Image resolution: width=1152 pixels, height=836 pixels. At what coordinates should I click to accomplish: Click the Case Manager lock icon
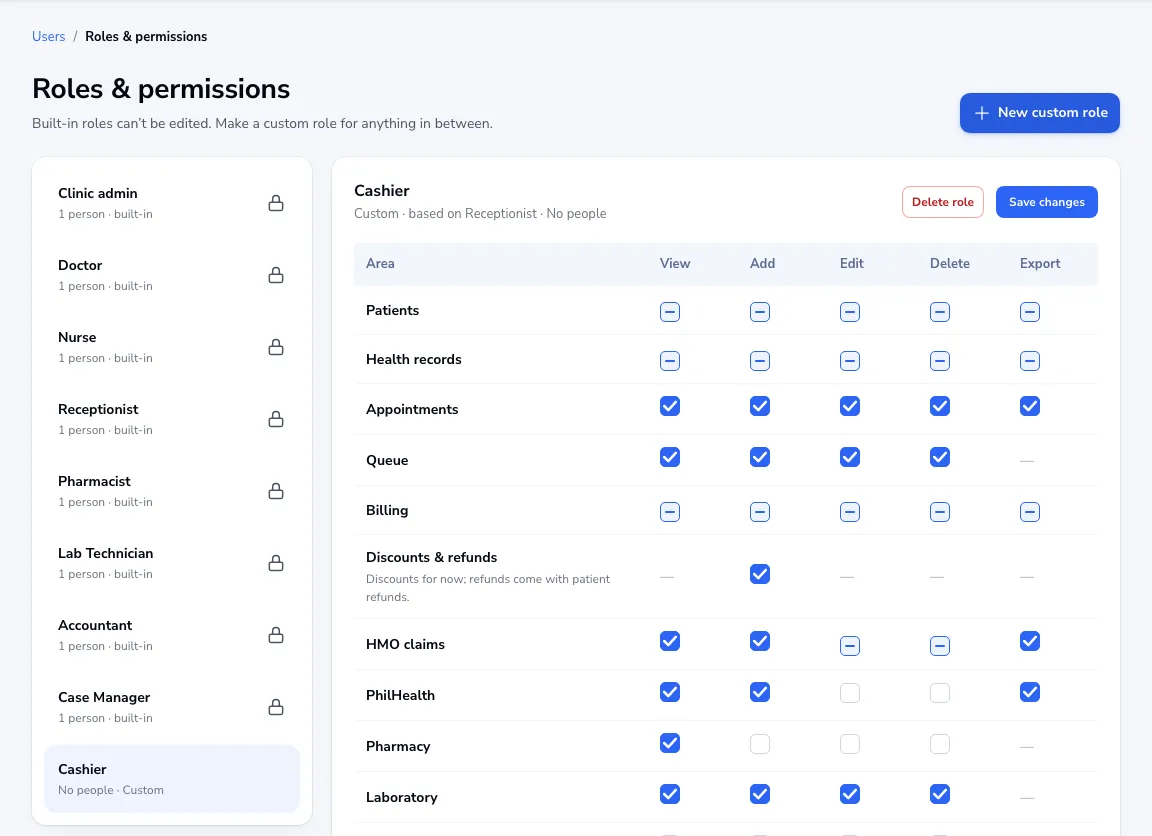pos(276,707)
